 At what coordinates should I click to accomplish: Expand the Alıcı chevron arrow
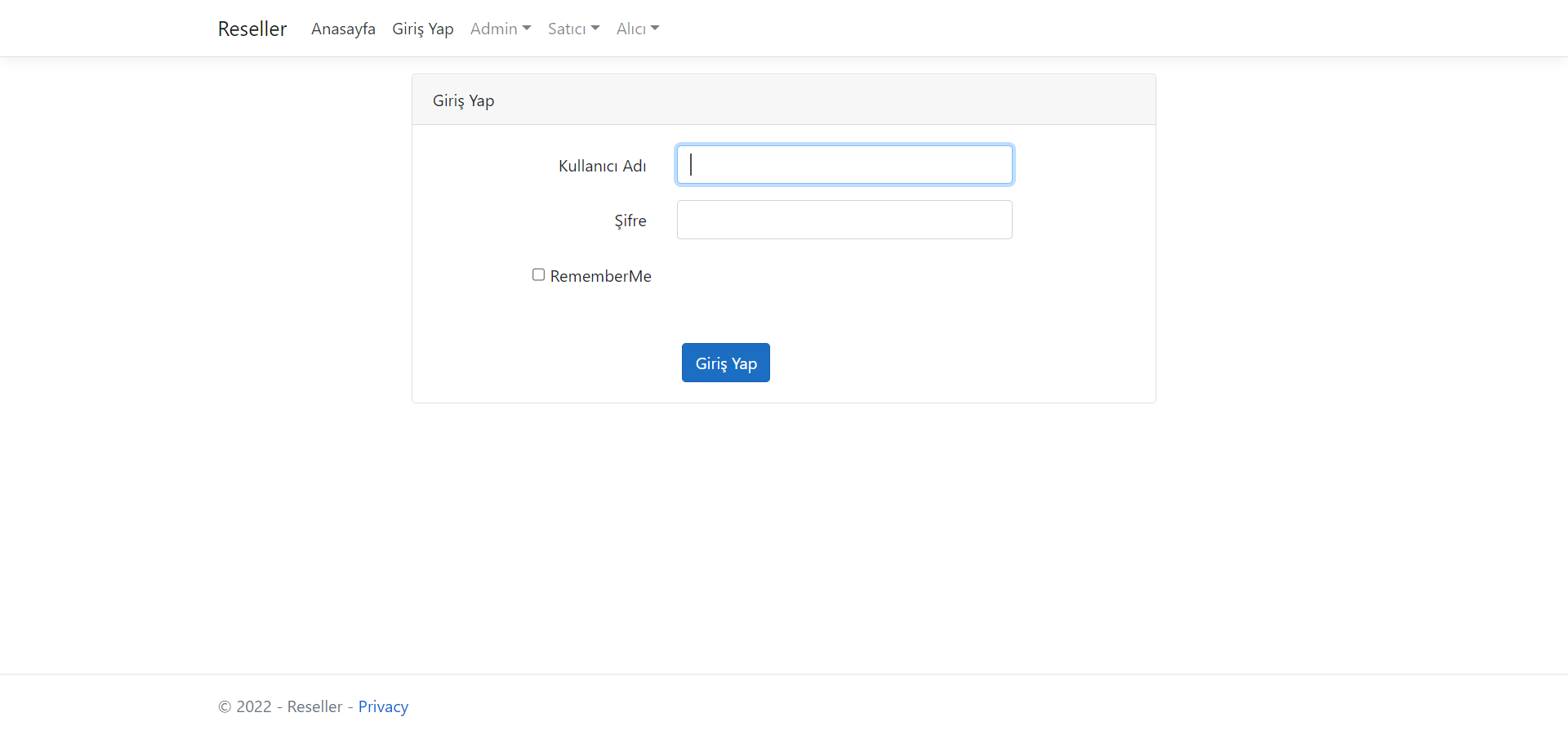point(656,28)
